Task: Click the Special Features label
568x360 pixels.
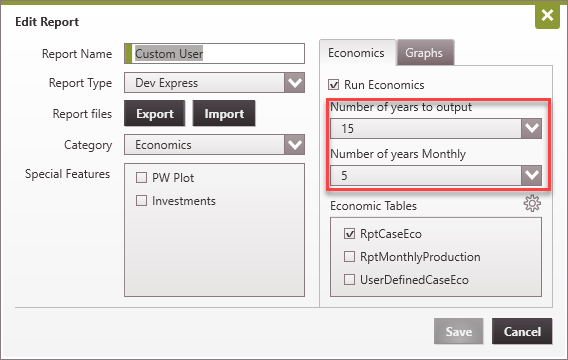Action: coord(67,174)
